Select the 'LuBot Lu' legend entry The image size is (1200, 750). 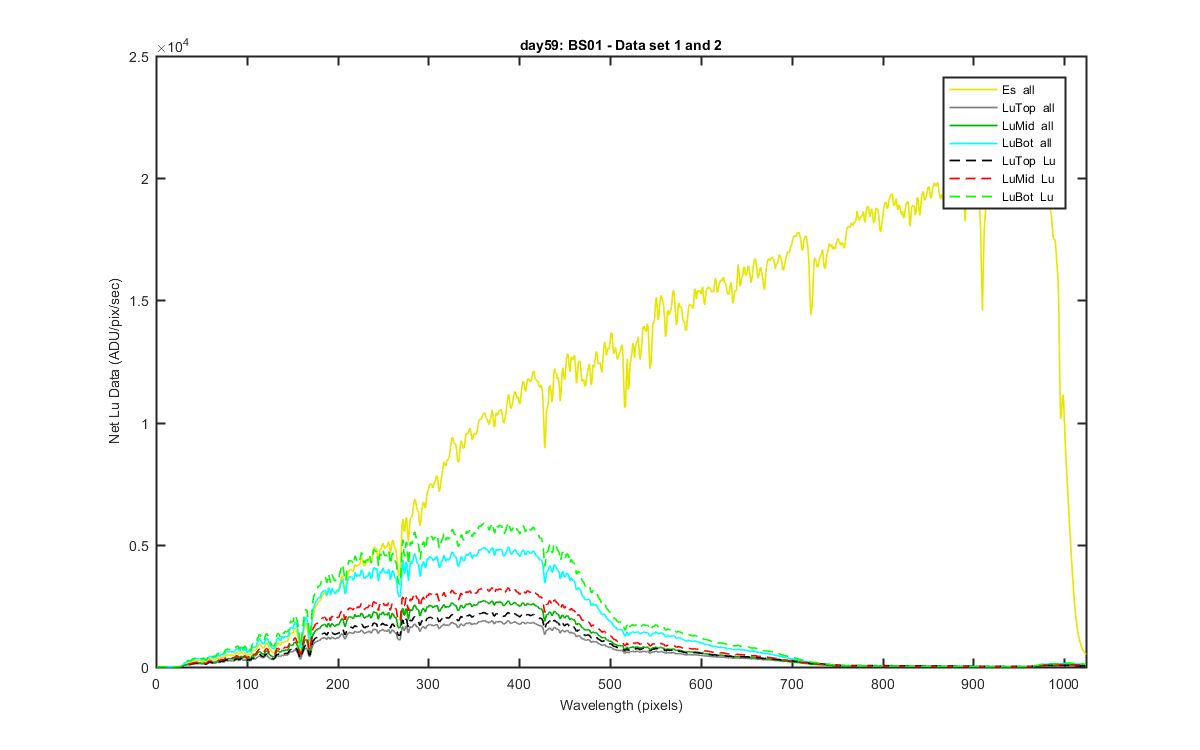1004,196
